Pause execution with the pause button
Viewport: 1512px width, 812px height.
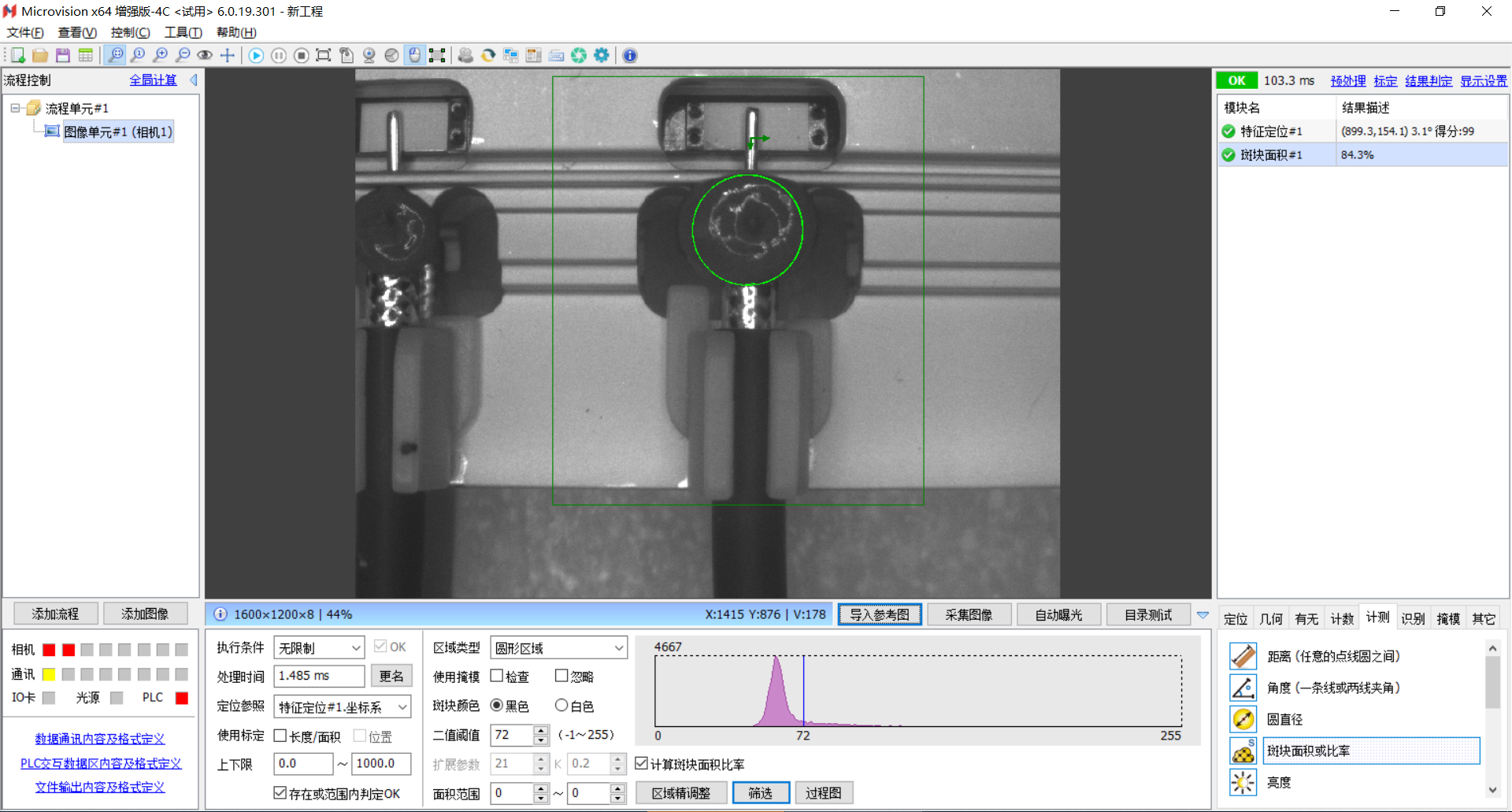click(x=279, y=55)
